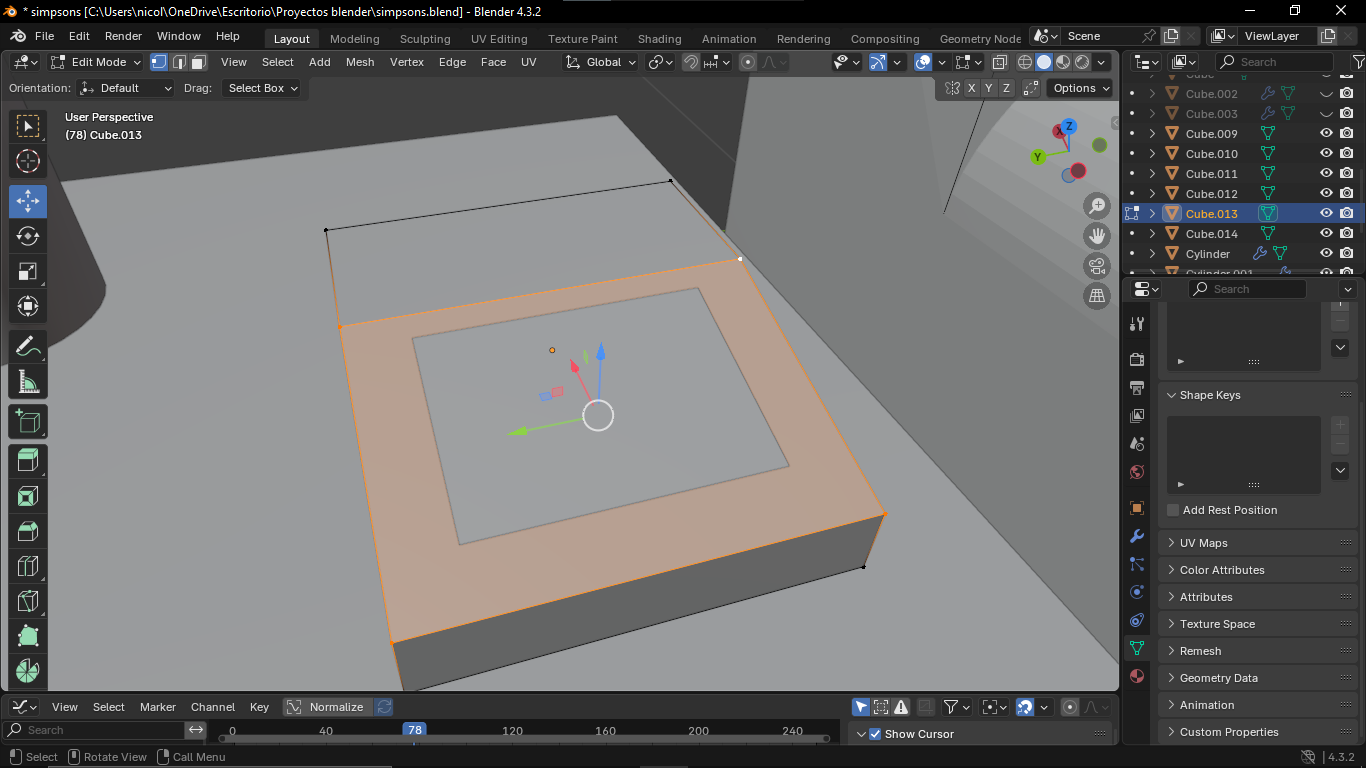Open the World properties tab
Screen dimensions: 1366x768
pyautogui.click(x=1137, y=471)
